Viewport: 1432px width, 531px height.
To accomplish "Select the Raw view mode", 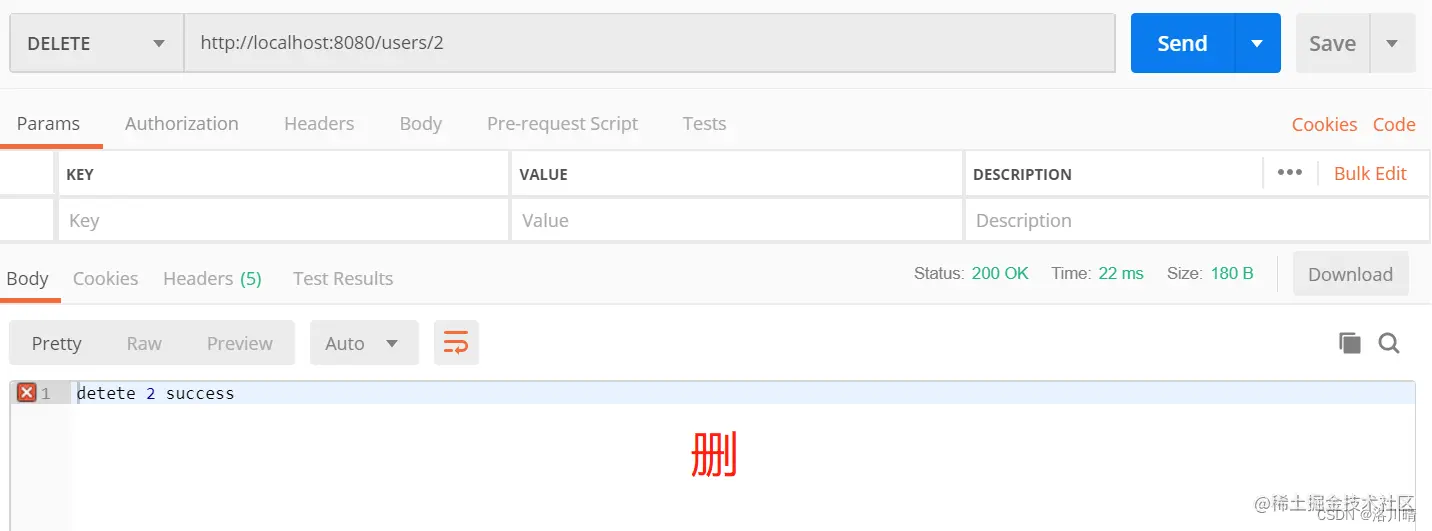I will pos(144,343).
